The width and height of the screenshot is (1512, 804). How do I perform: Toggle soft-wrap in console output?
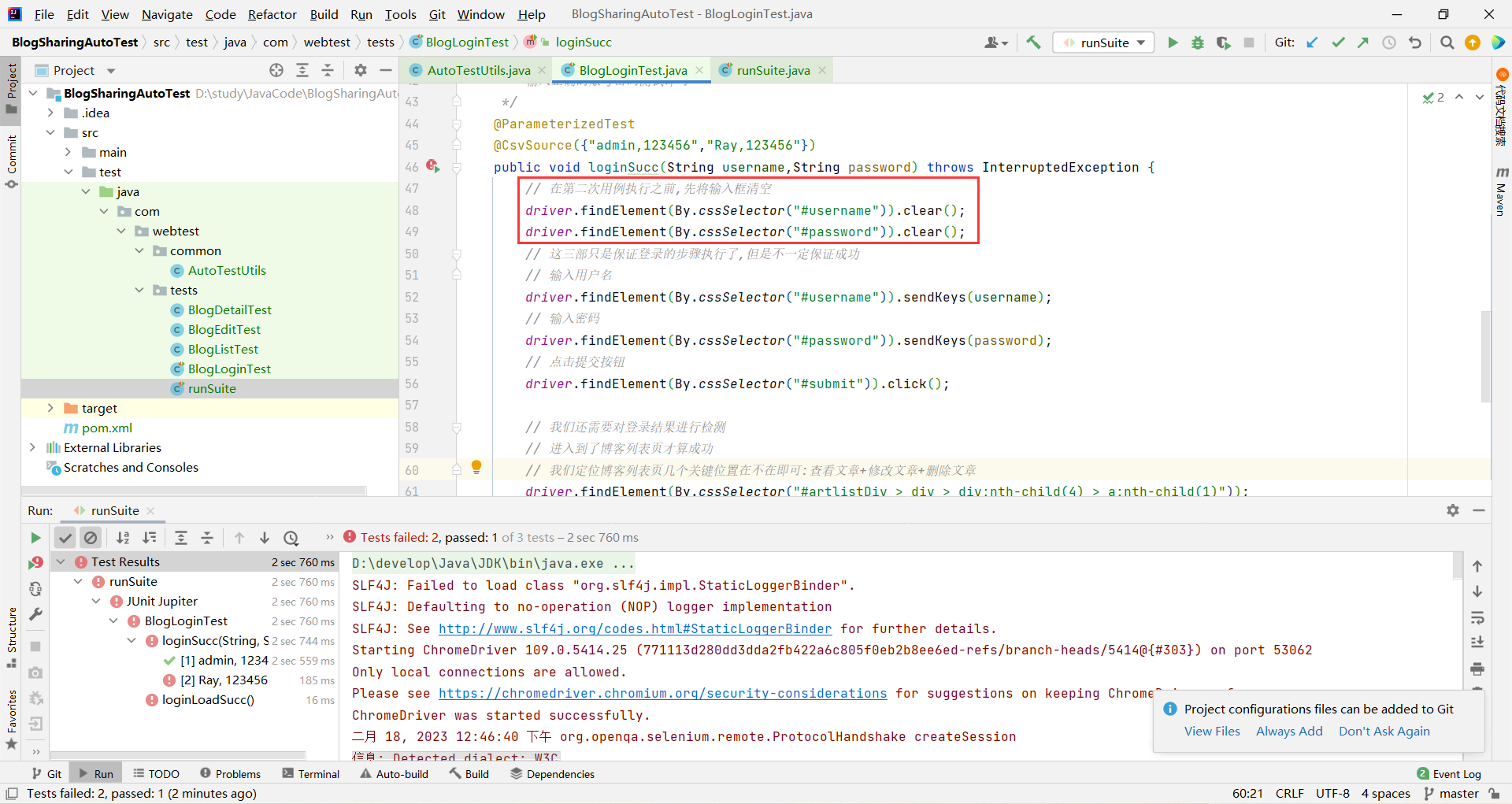coord(1477,617)
